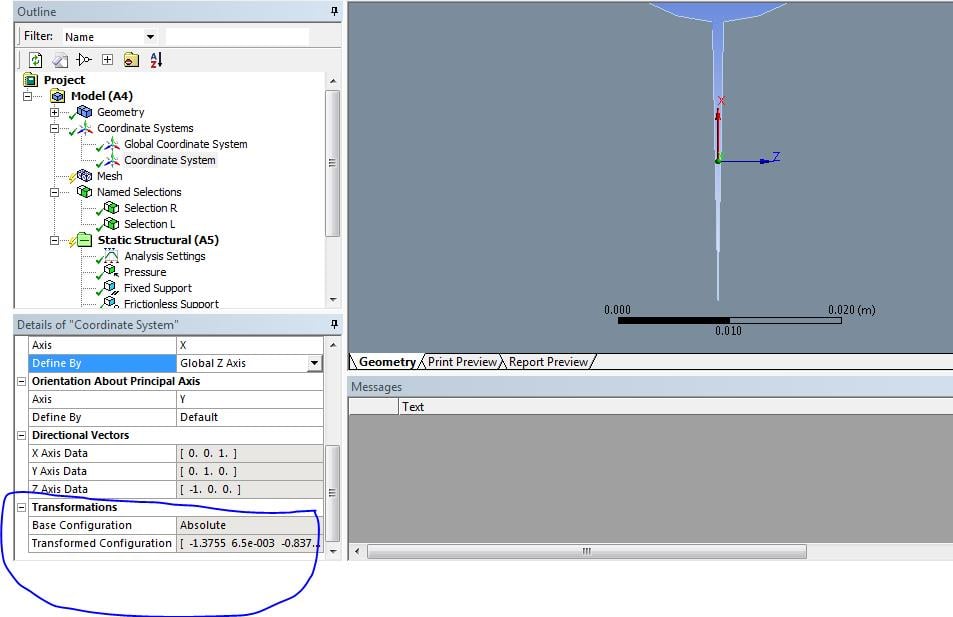Screen dimensions: 953x617
Task: Click the Outline filter text field
Action: [x=237, y=37]
